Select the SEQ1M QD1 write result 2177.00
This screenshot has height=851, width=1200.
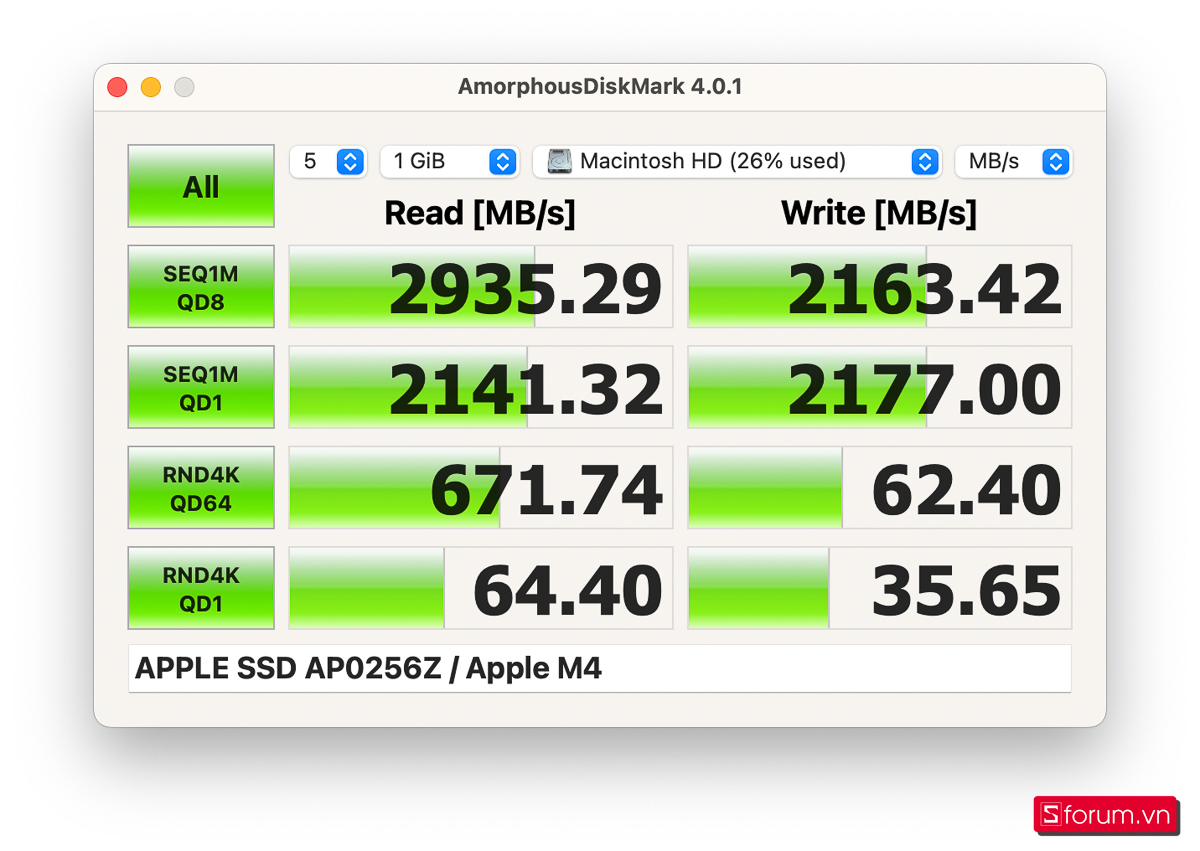[880, 387]
